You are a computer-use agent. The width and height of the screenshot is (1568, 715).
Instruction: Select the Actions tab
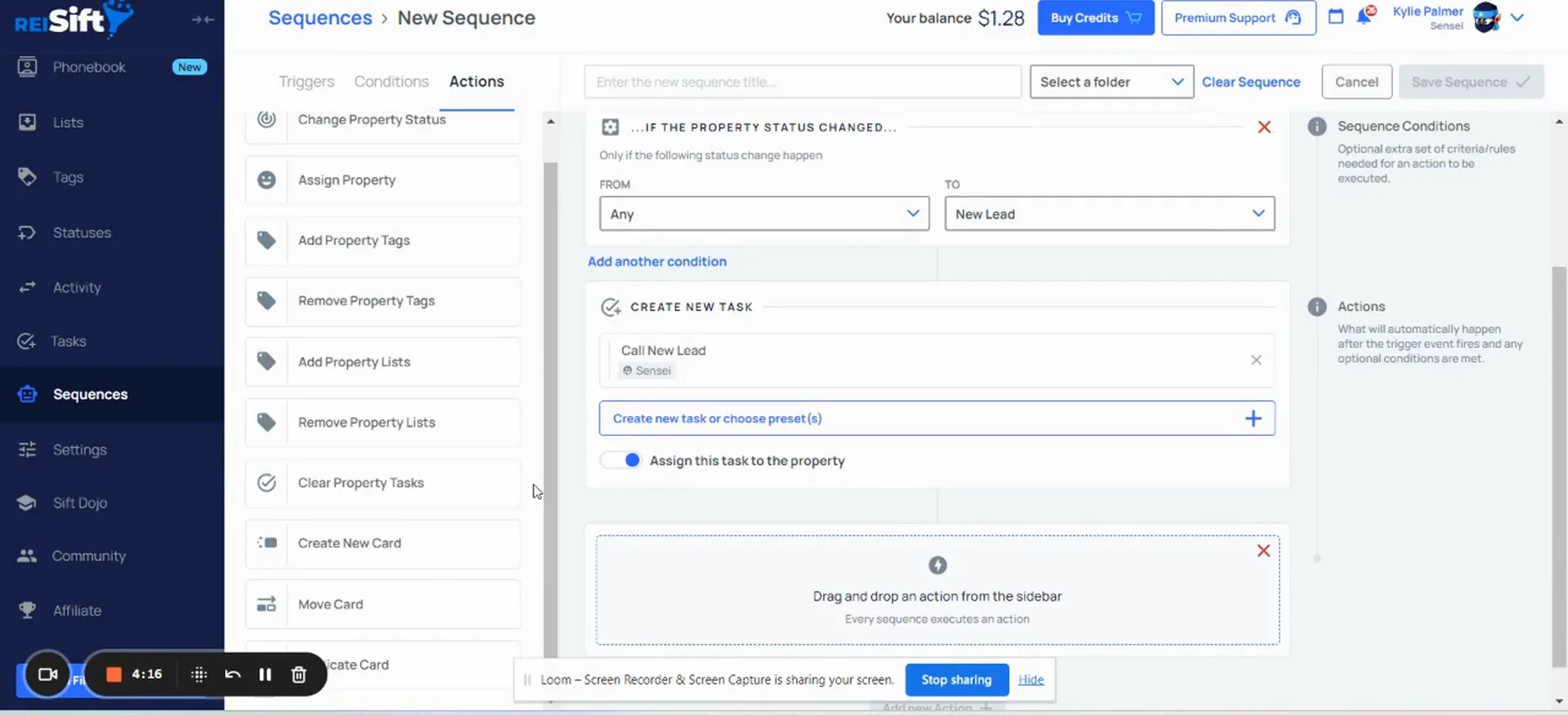[477, 82]
